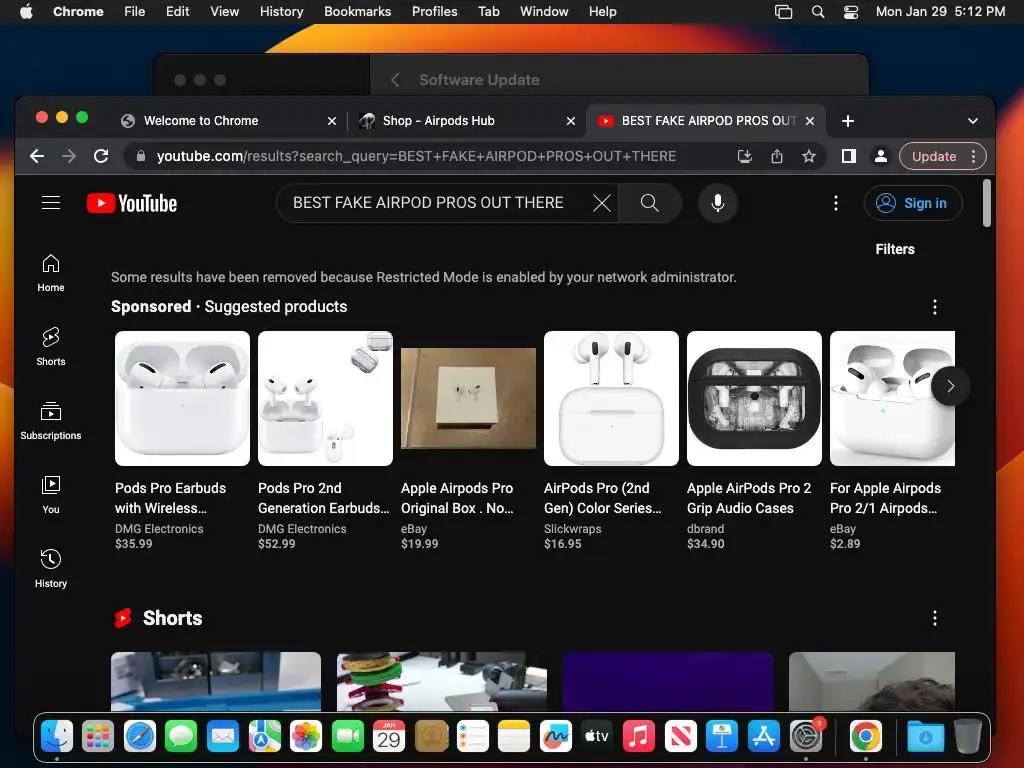Click install app icon in address bar
This screenshot has width=1024, height=768.
point(744,156)
